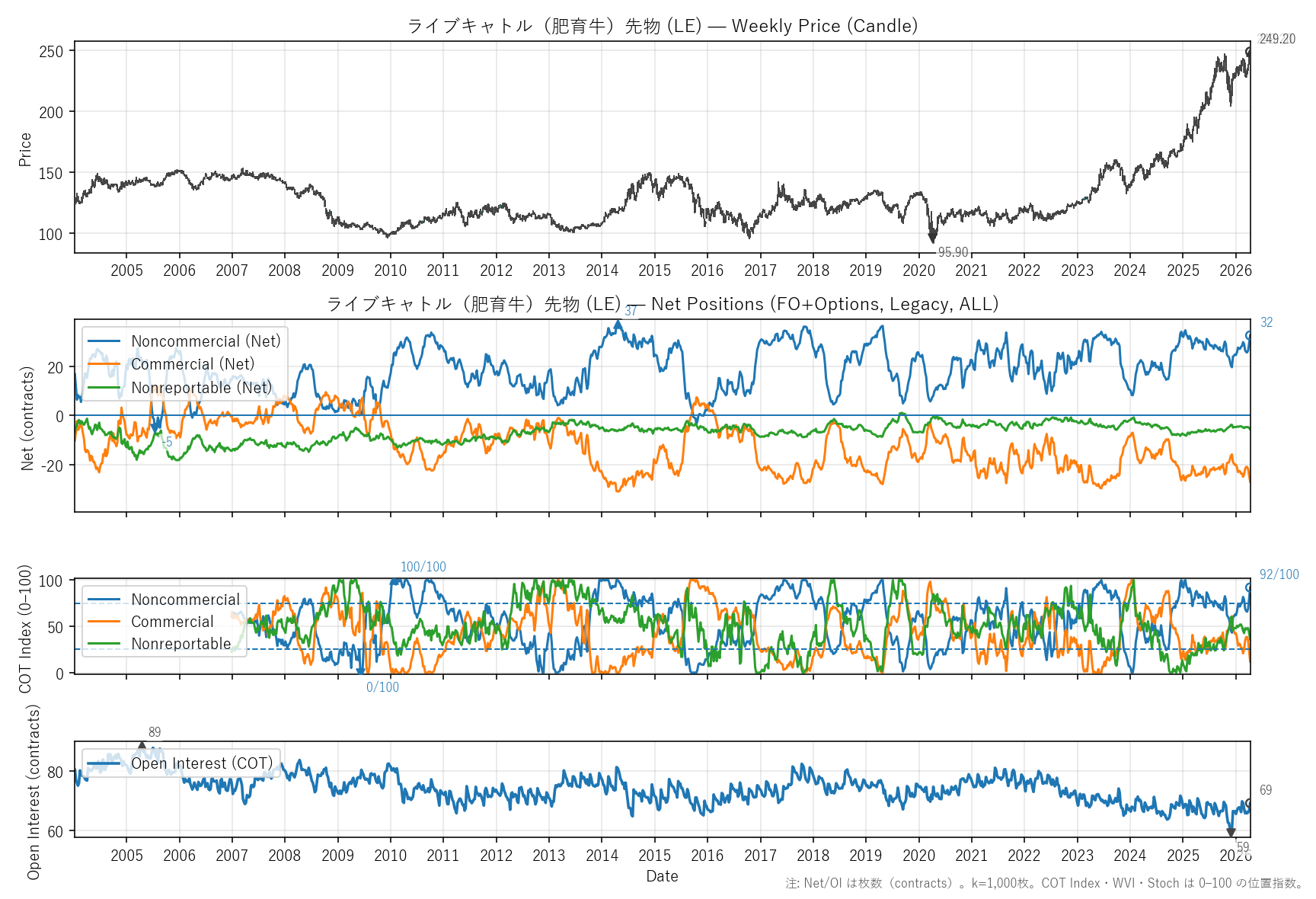Screen dimensions: 1316x899
Task: Click the 95.90 price low triangle marker
Action: (x=932, y=238)
